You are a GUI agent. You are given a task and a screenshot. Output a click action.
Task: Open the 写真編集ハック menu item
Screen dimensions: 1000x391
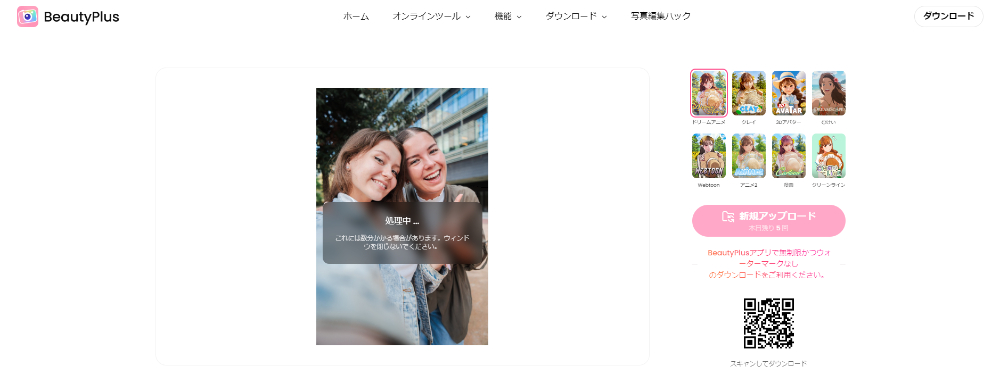[661, 17]
